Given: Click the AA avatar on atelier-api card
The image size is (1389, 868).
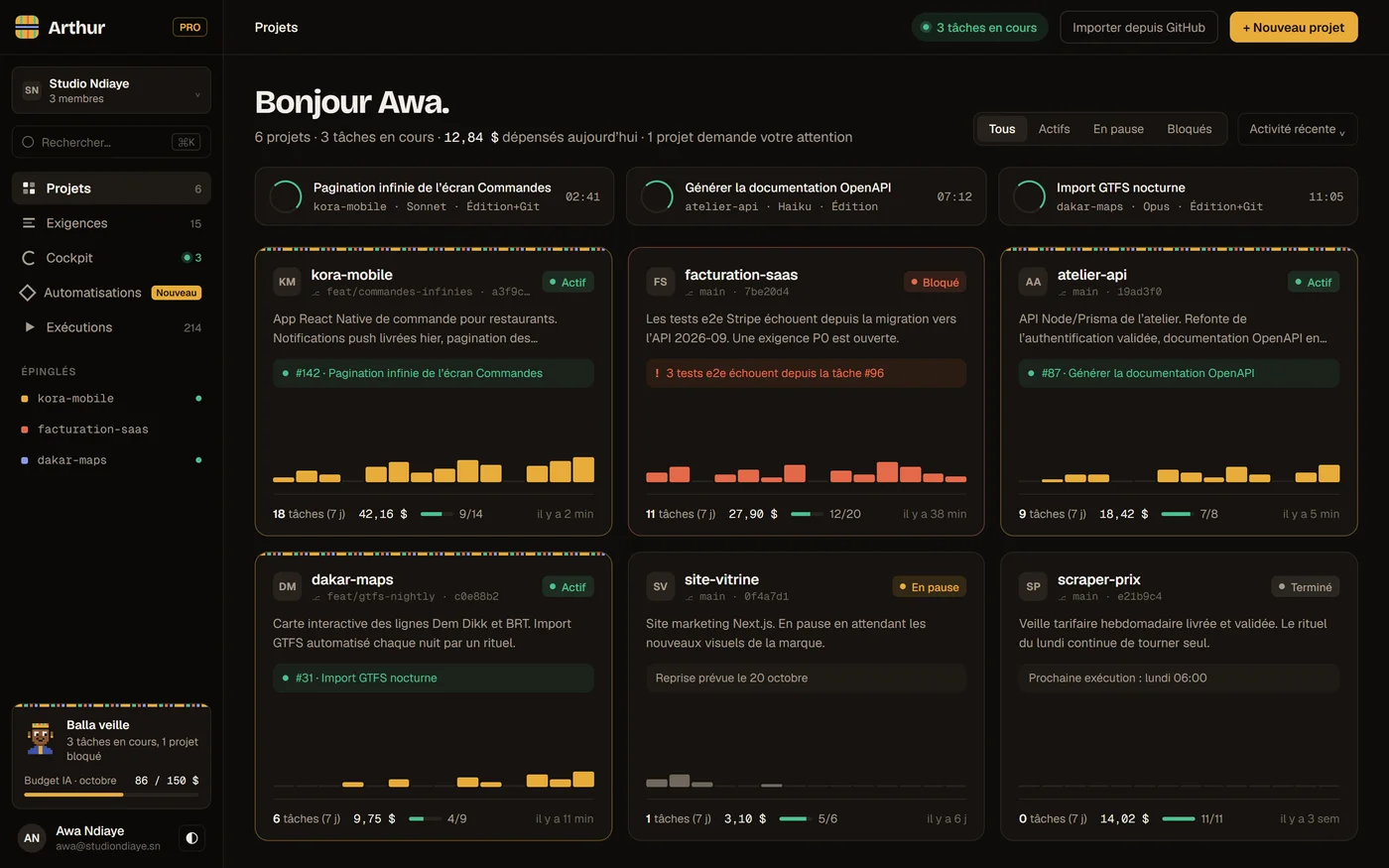Looking at the screenshot, I should point(1033,282).
